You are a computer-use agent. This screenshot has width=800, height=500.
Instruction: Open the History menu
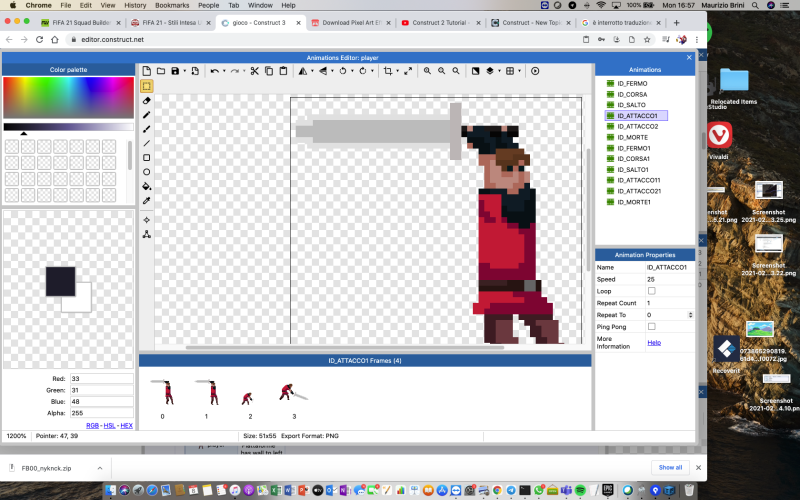coord(135,5)
